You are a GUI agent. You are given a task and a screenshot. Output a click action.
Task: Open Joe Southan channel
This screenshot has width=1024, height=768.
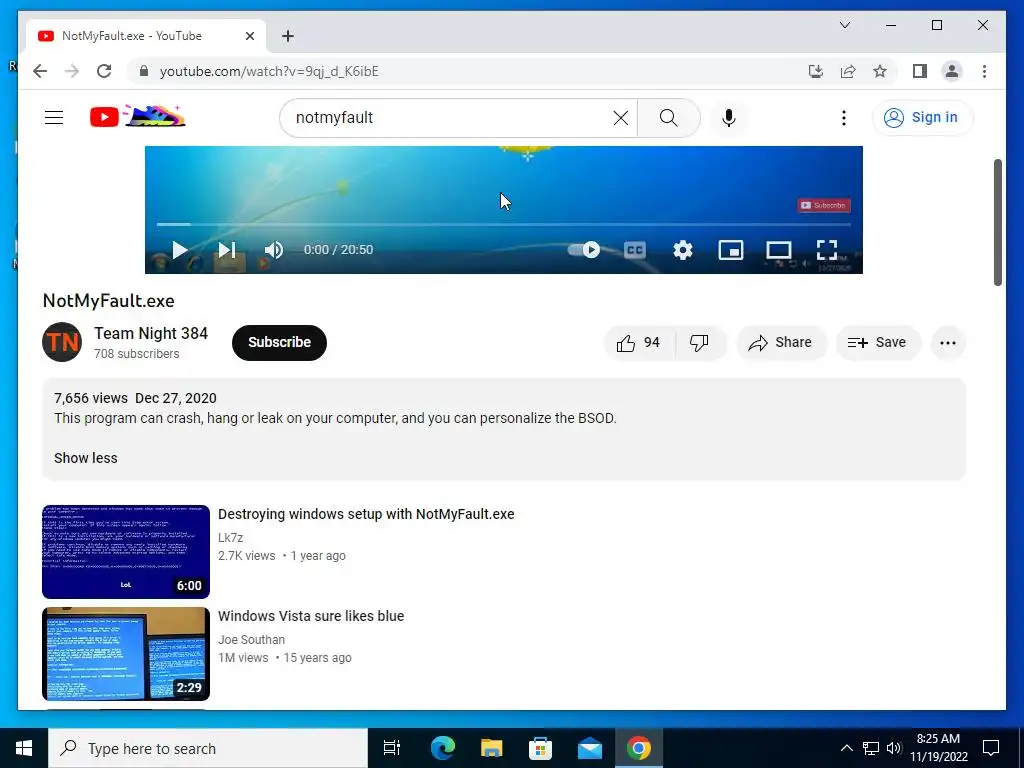251,639
